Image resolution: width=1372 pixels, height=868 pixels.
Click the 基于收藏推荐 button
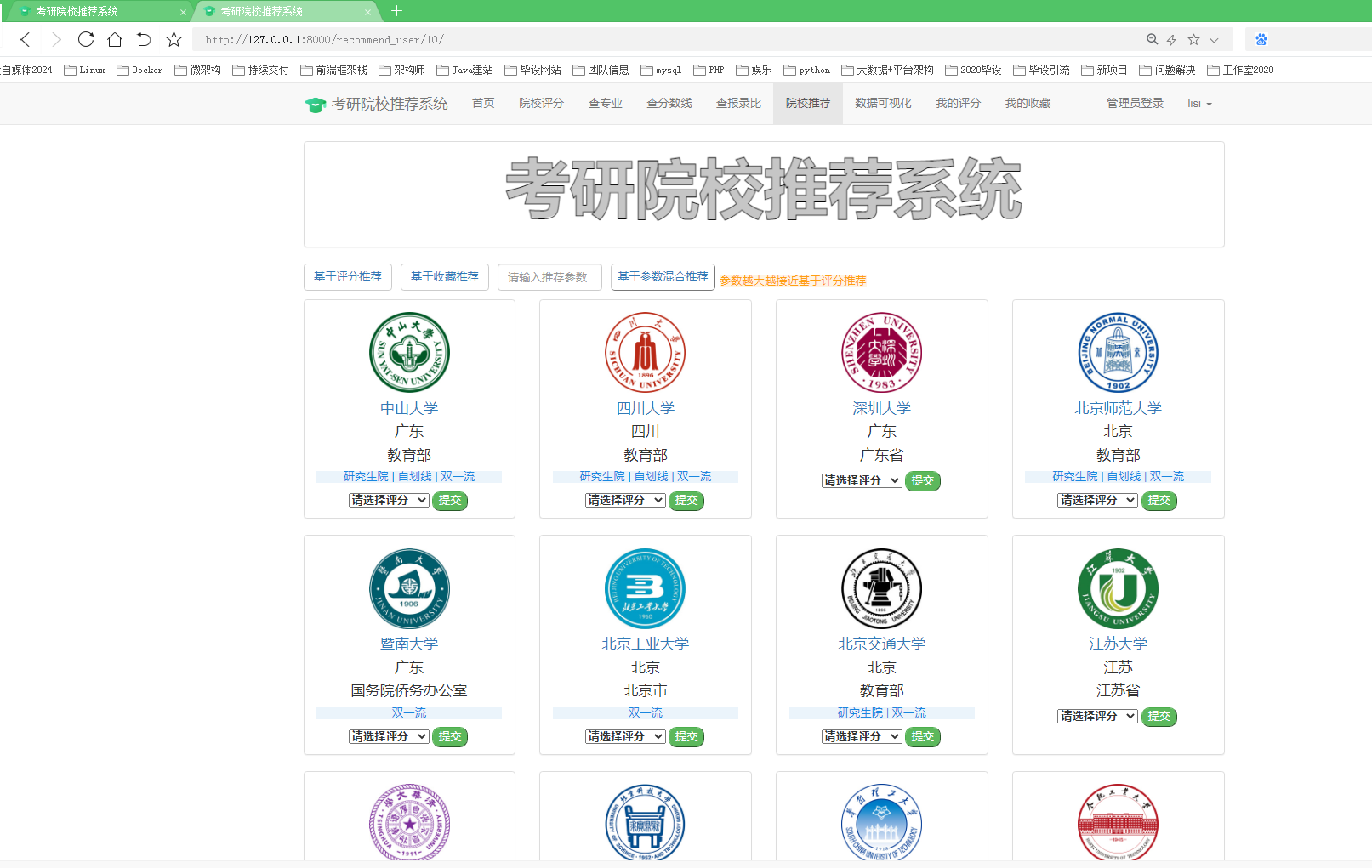[445, 277]
